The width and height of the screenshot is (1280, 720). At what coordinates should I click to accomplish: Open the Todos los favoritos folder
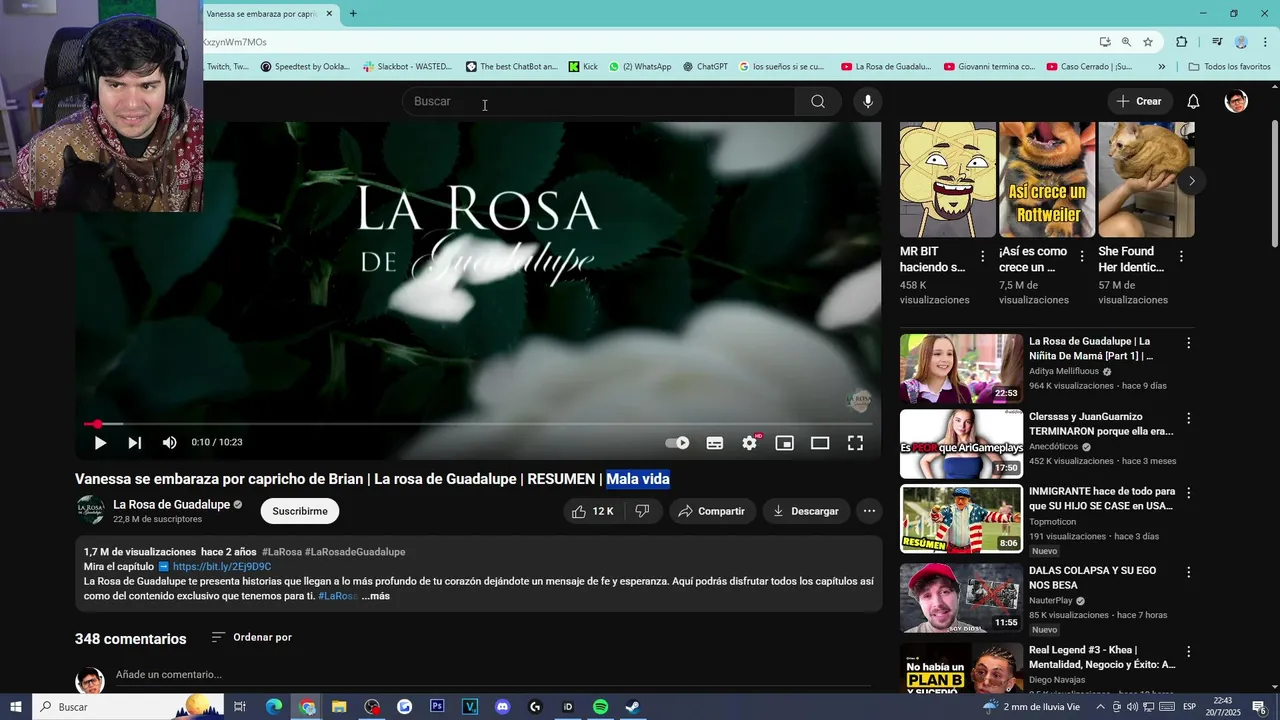coord(1229,67)
